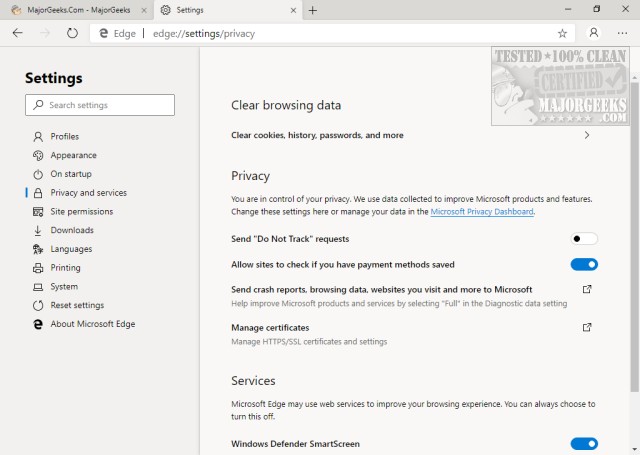Open Microsoft Privacy Dashboard link

[x=482, y=212]
